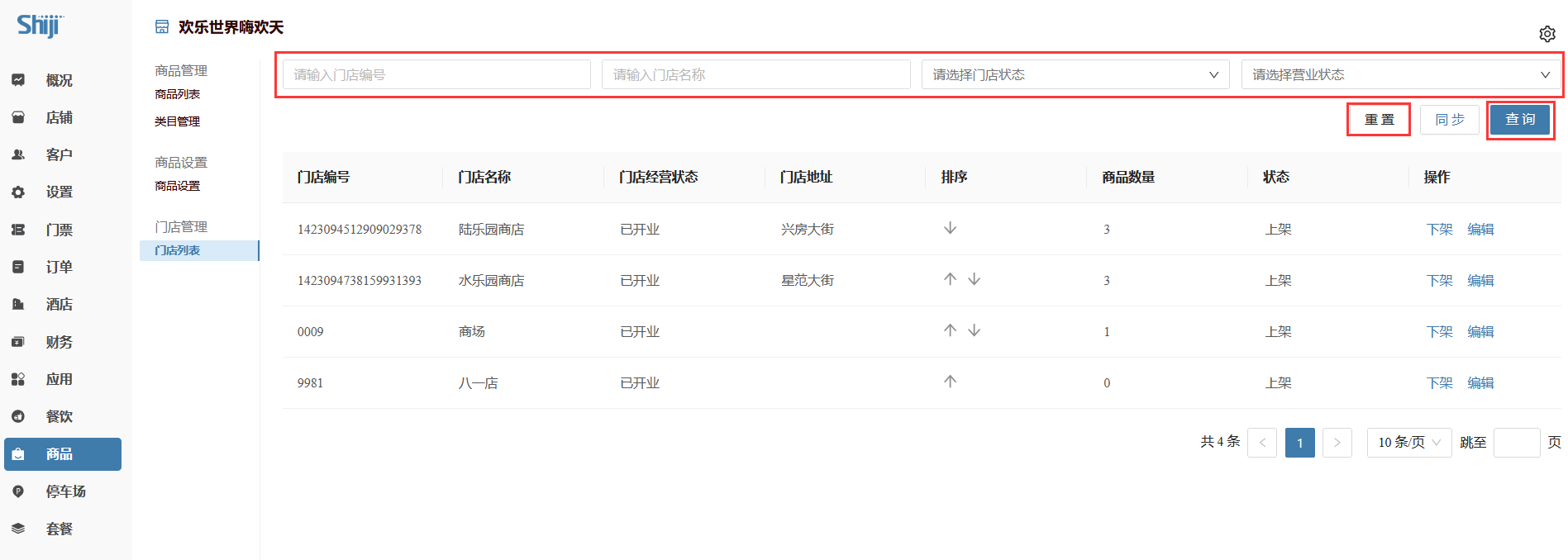
Task: Go to next page arrow in pagination
Action: pos(1337,443)
